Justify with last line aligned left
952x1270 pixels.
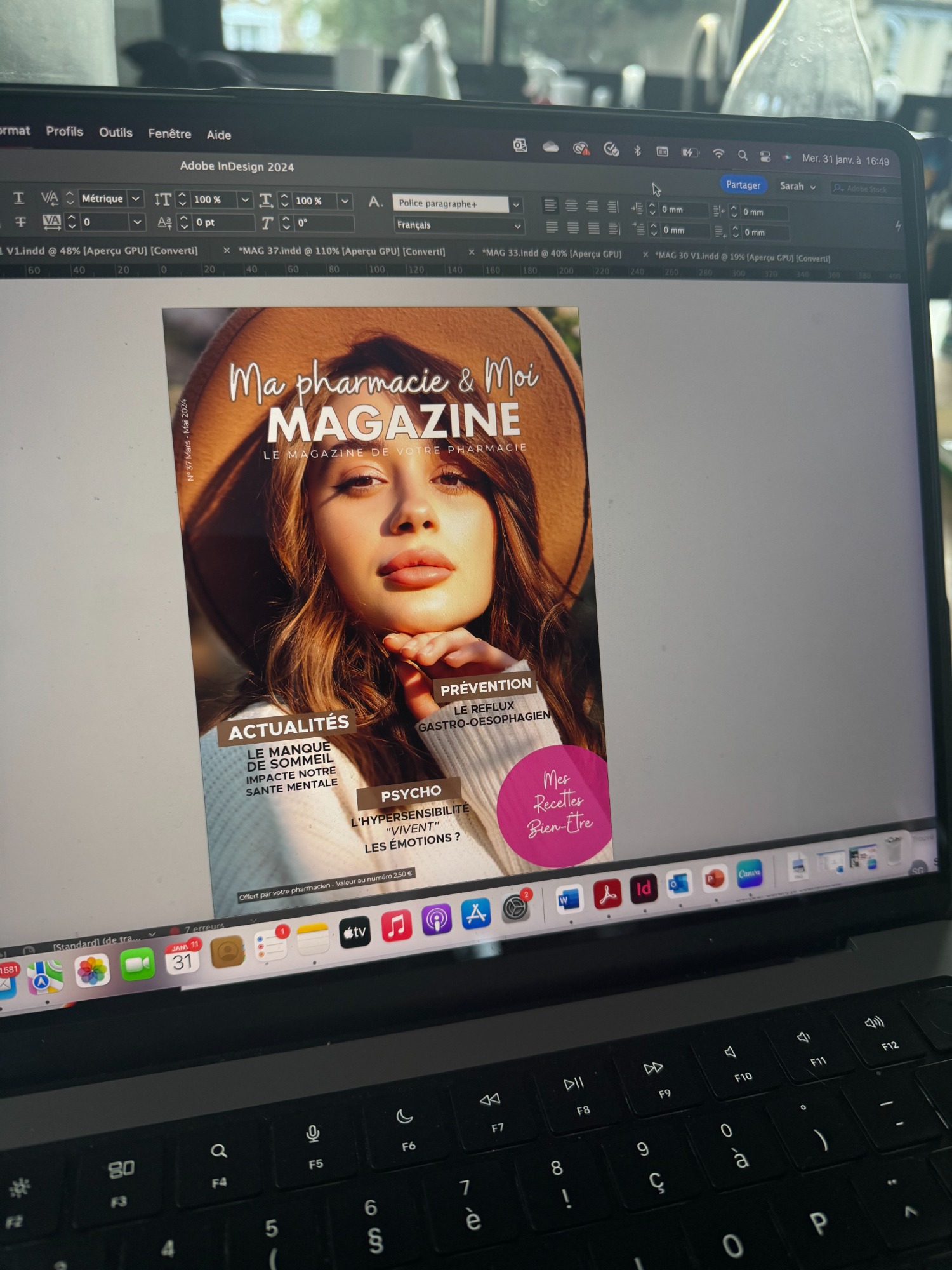click(x=552, y=227)
